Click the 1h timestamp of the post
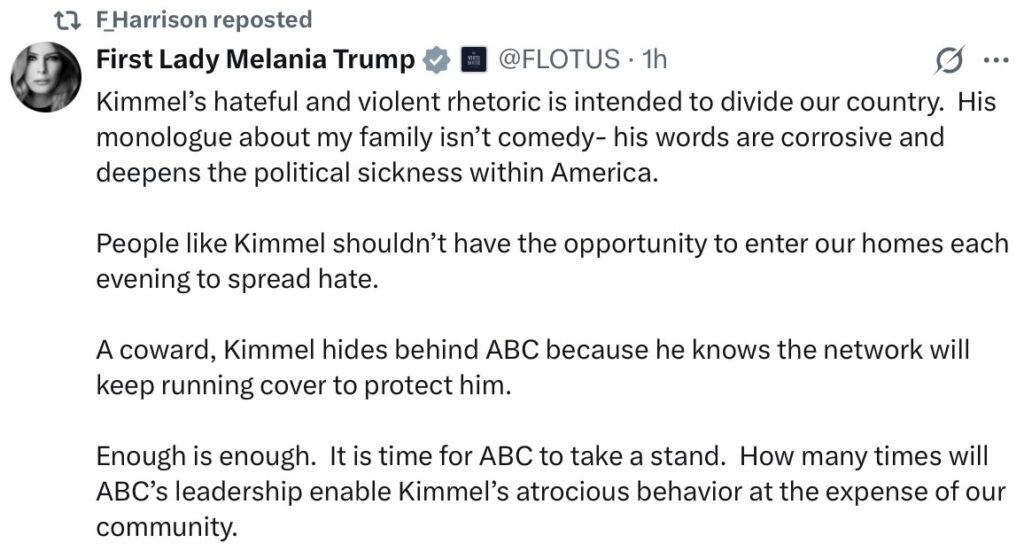 654,60
